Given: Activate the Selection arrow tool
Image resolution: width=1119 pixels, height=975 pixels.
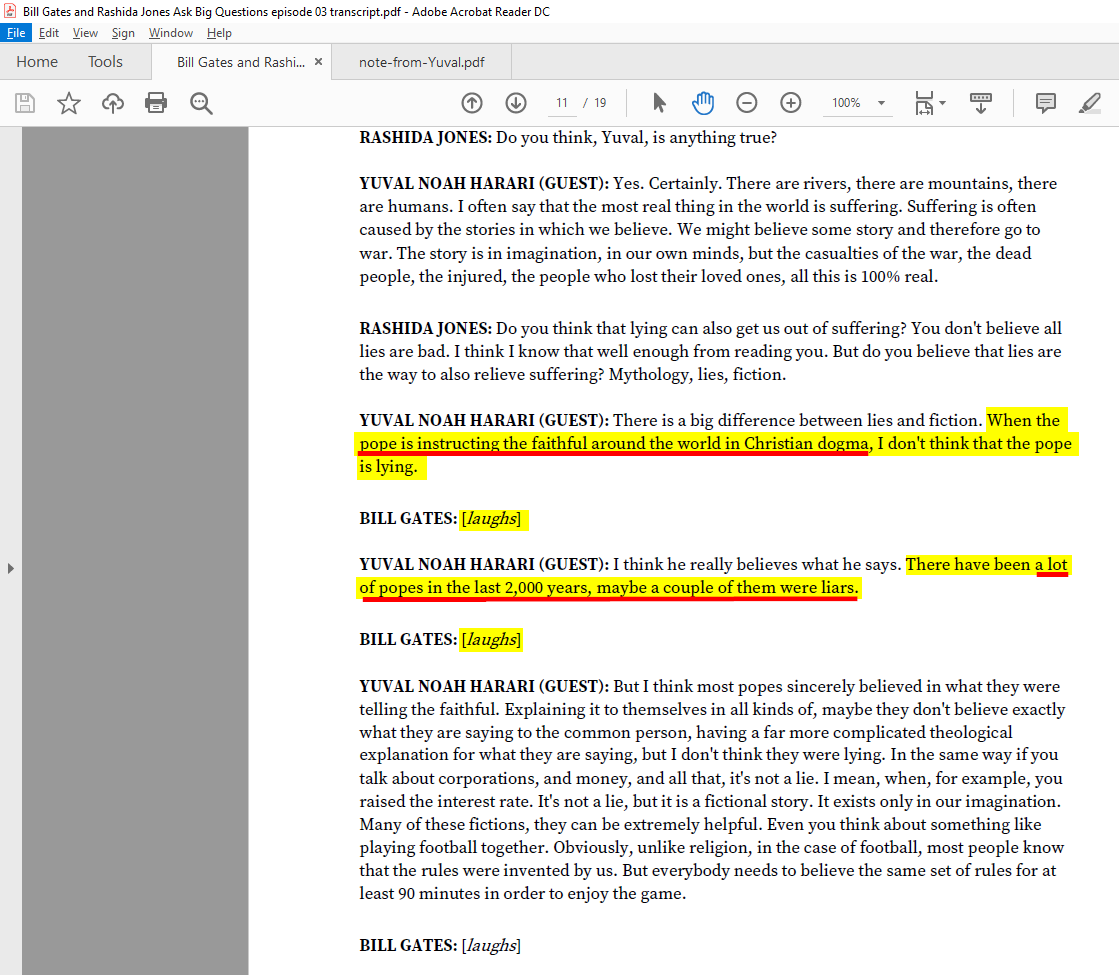Looking at the screenshot, I should click(x=659, y=103).
